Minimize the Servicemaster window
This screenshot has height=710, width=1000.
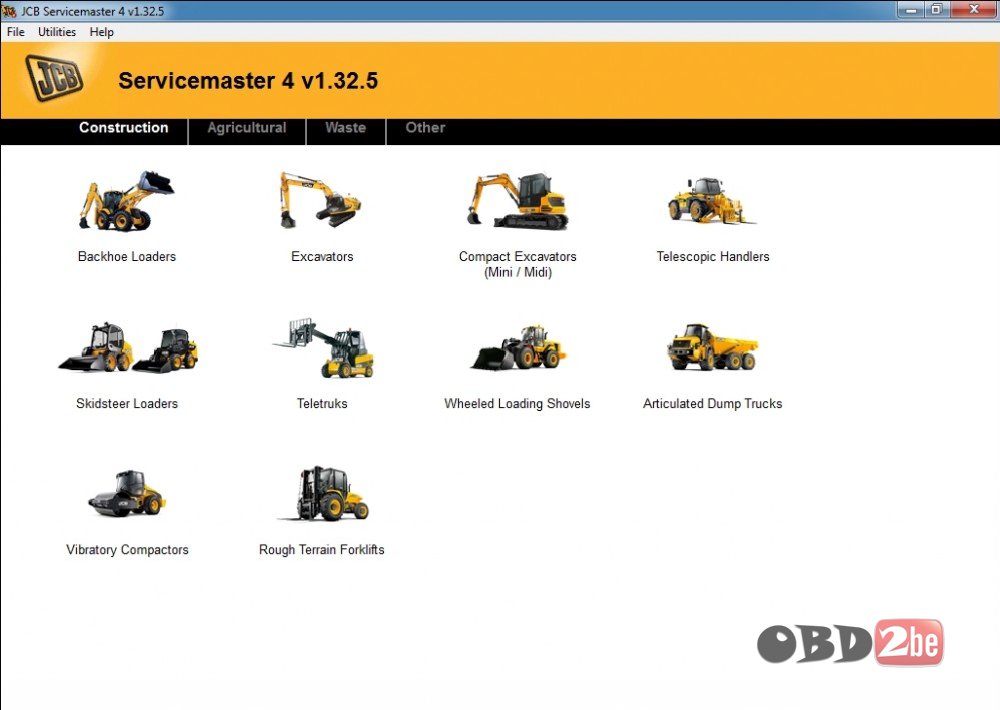point(911,10)
